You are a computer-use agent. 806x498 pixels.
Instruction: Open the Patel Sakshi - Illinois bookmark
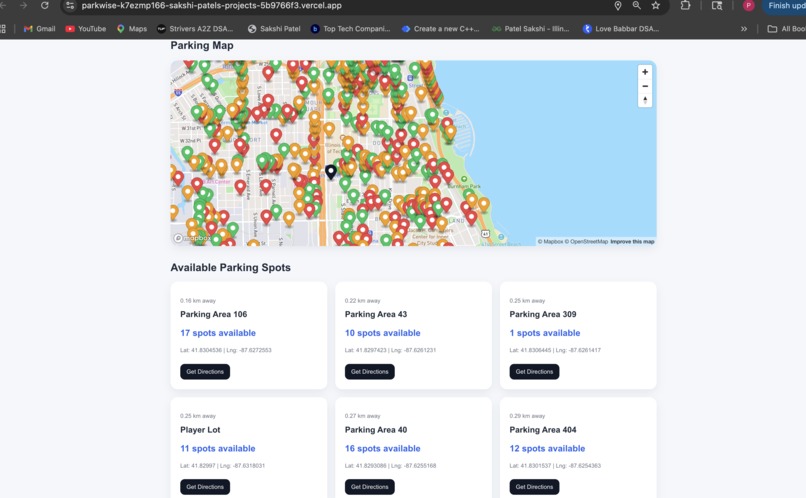(x=530, y=29)
